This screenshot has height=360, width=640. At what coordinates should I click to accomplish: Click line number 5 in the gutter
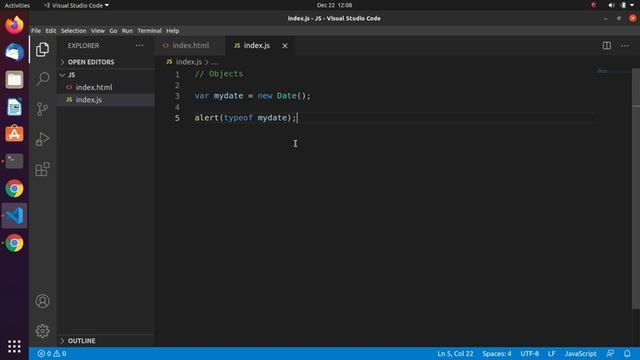coord(177,118)
